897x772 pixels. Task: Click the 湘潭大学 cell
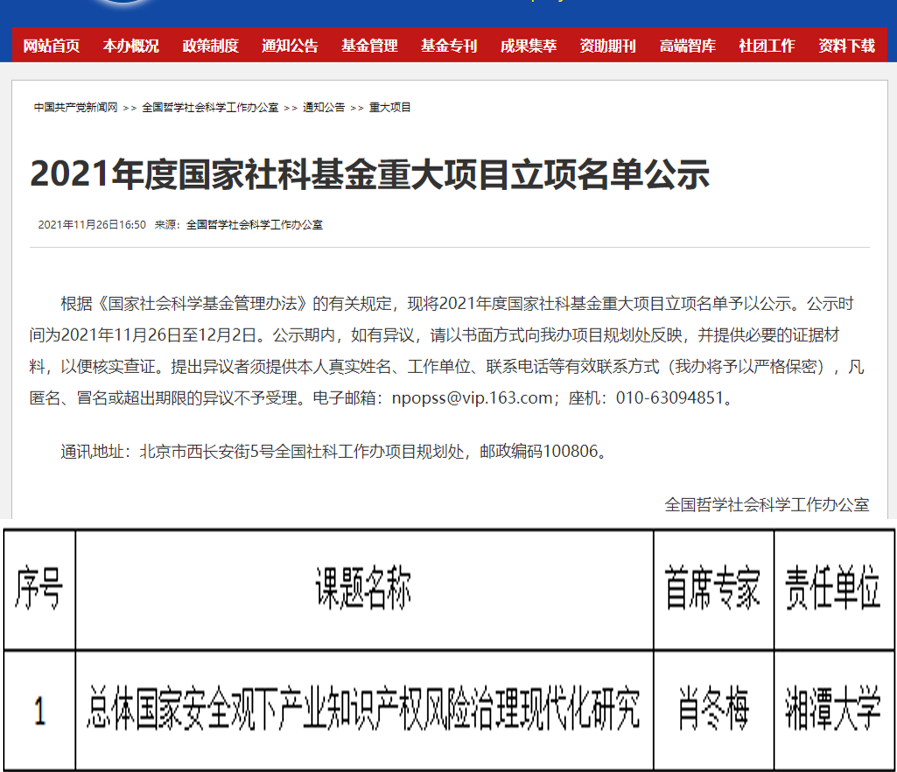click(x=834, y=710)
